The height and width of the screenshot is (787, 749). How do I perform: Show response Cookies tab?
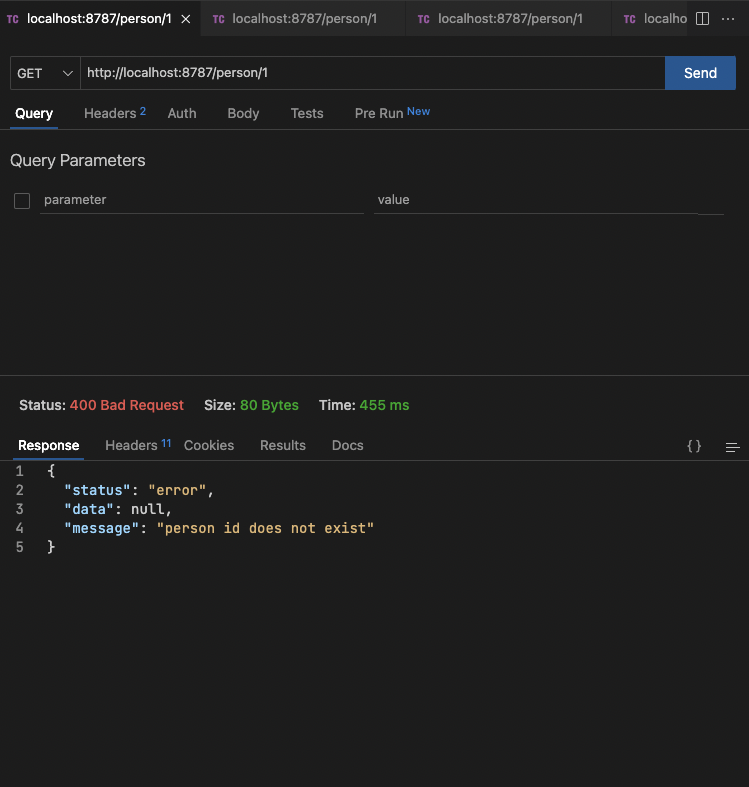tap(209, 445)
